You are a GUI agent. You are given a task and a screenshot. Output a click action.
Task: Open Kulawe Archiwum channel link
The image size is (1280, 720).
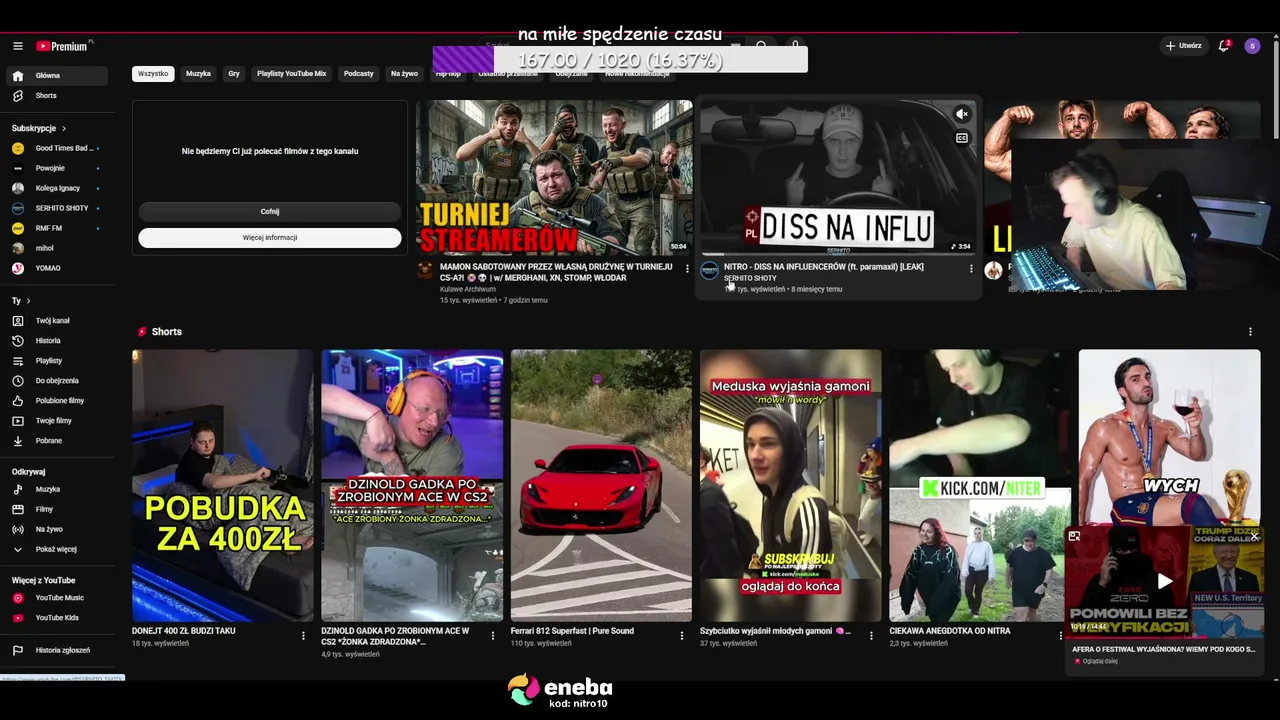click(x=468, y=289)
